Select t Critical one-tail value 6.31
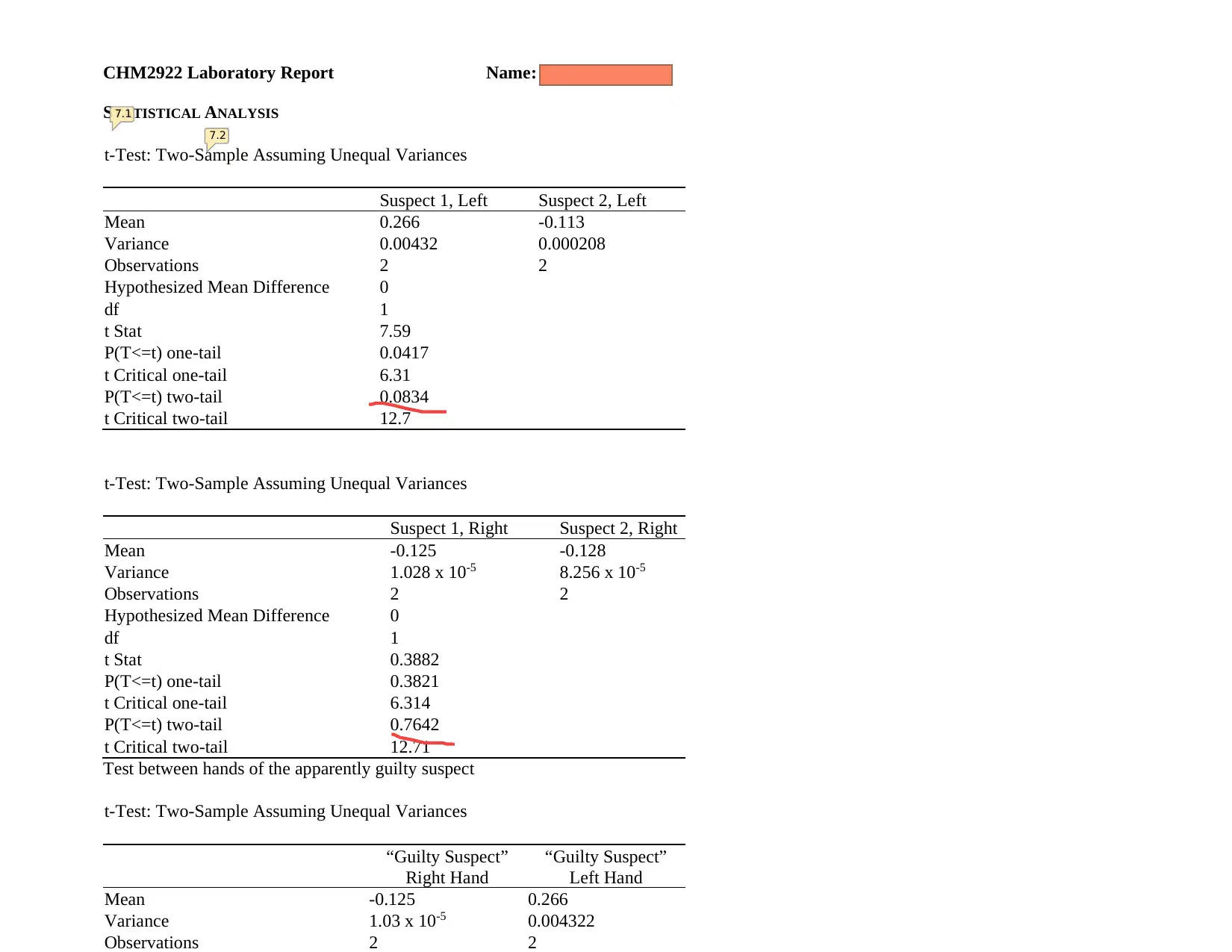 (395, 376)
